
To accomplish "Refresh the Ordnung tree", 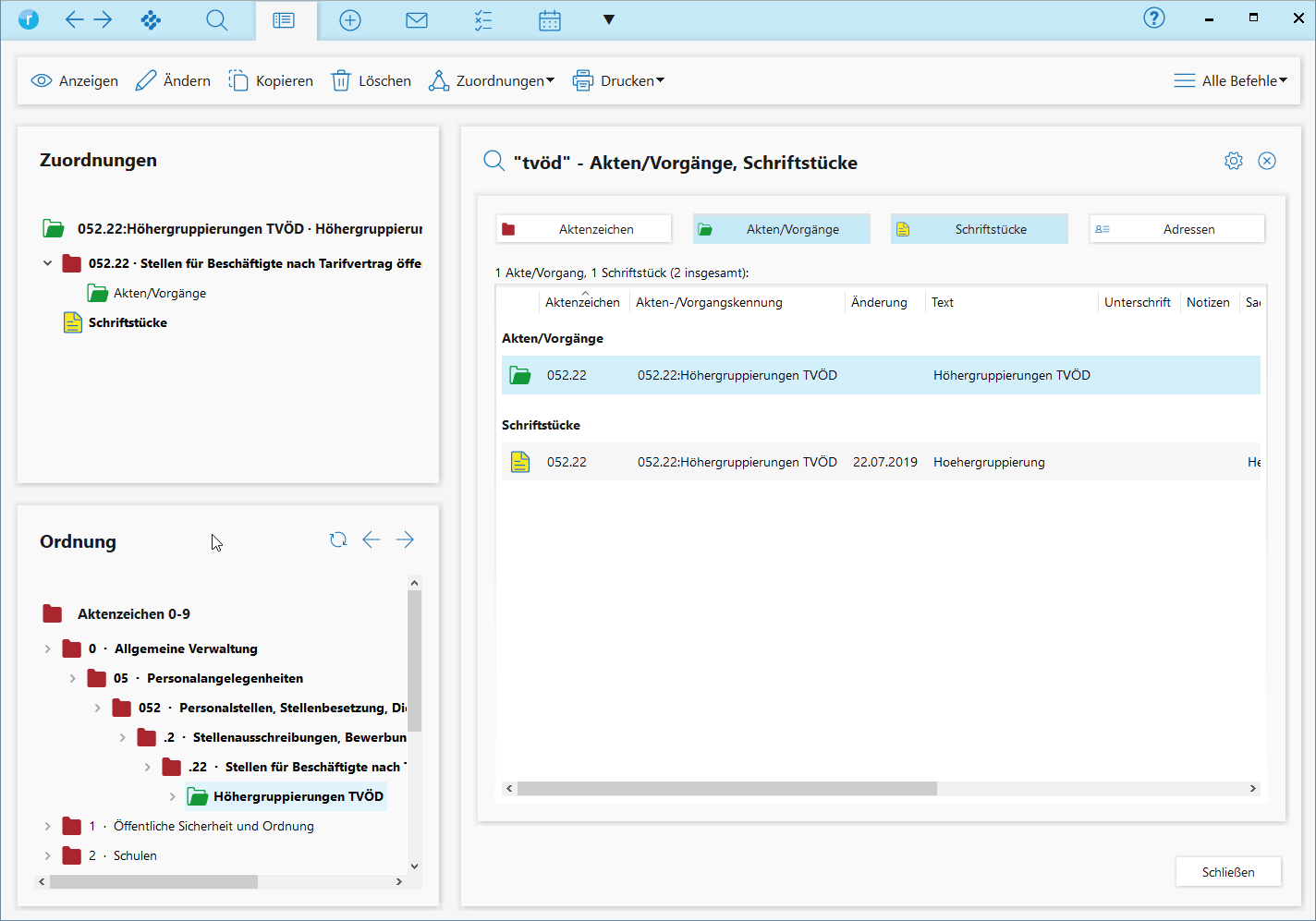I will tap(338, 539).
